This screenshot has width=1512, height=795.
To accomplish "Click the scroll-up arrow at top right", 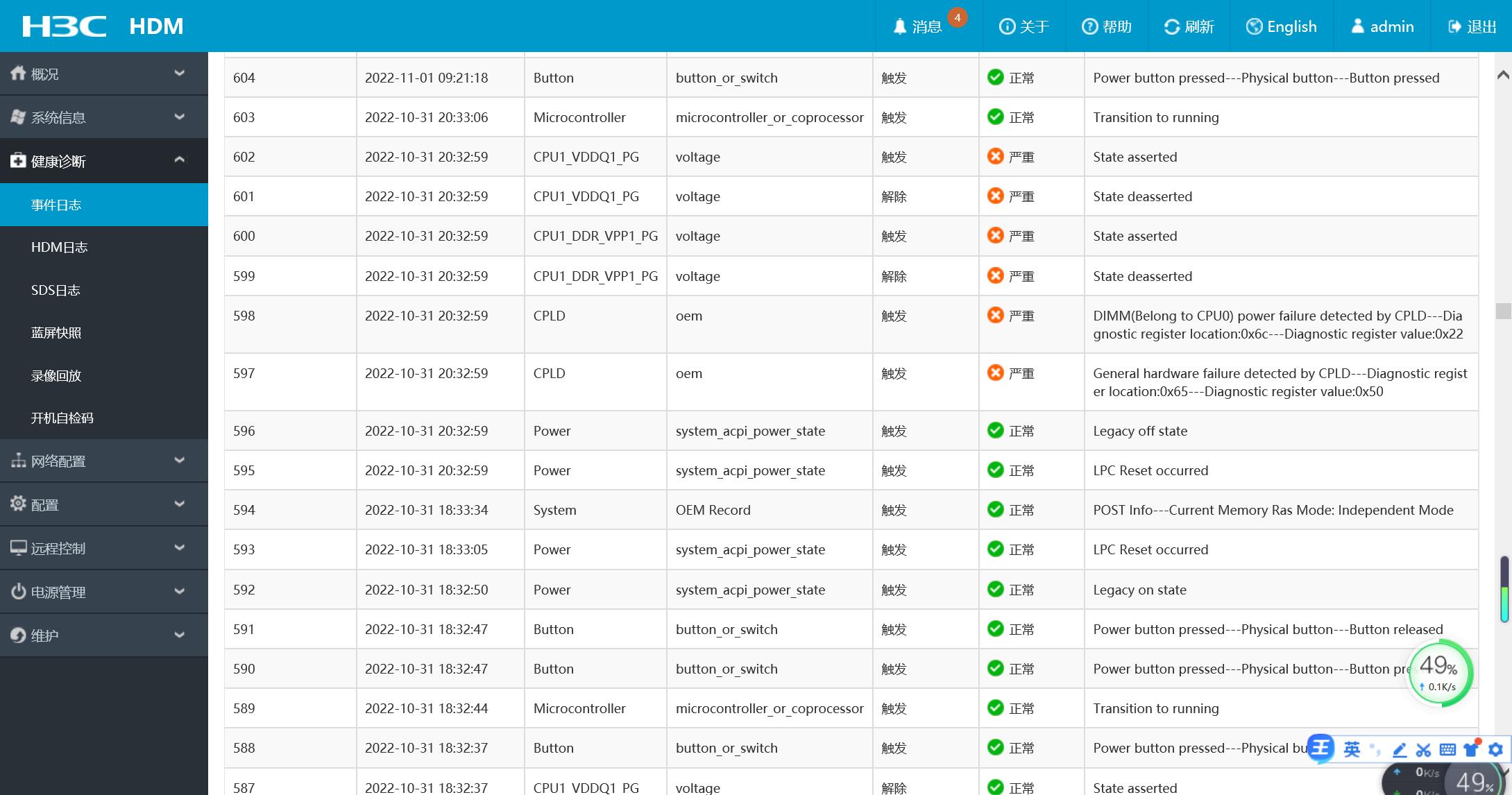I will tap(1503, 74).
